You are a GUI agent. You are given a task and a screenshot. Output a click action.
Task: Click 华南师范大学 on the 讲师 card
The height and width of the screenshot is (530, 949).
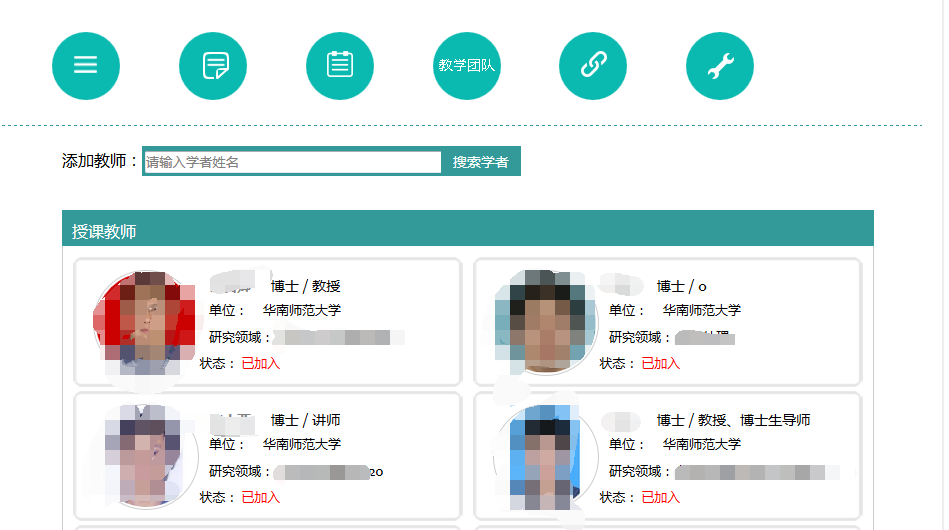302,444
